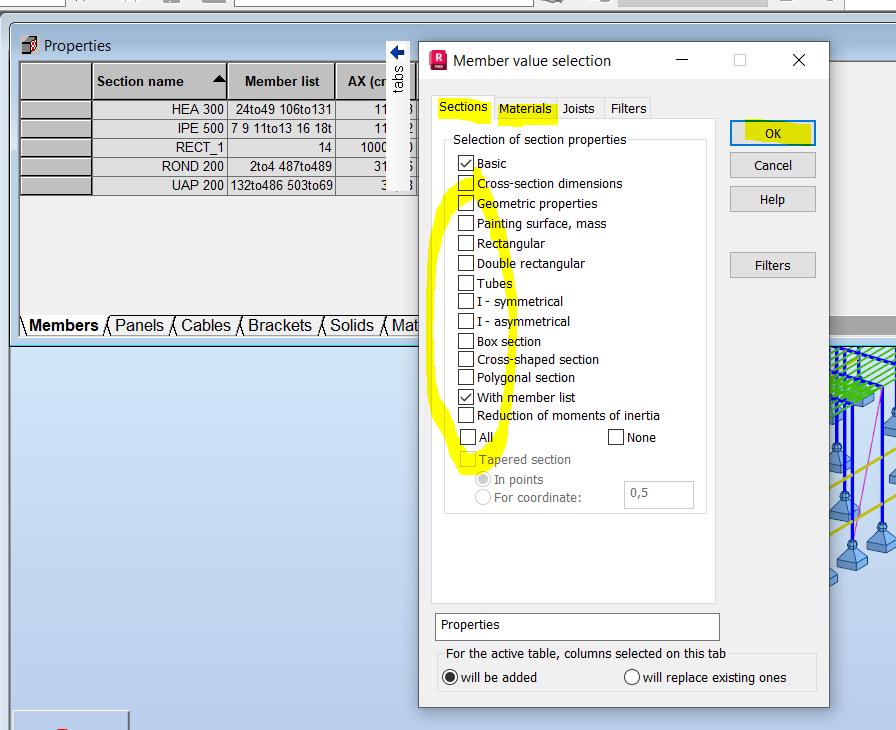Screen dimensions: 896x730
Task: Toggle the Basic checkbox
Action: pos(466,163)
